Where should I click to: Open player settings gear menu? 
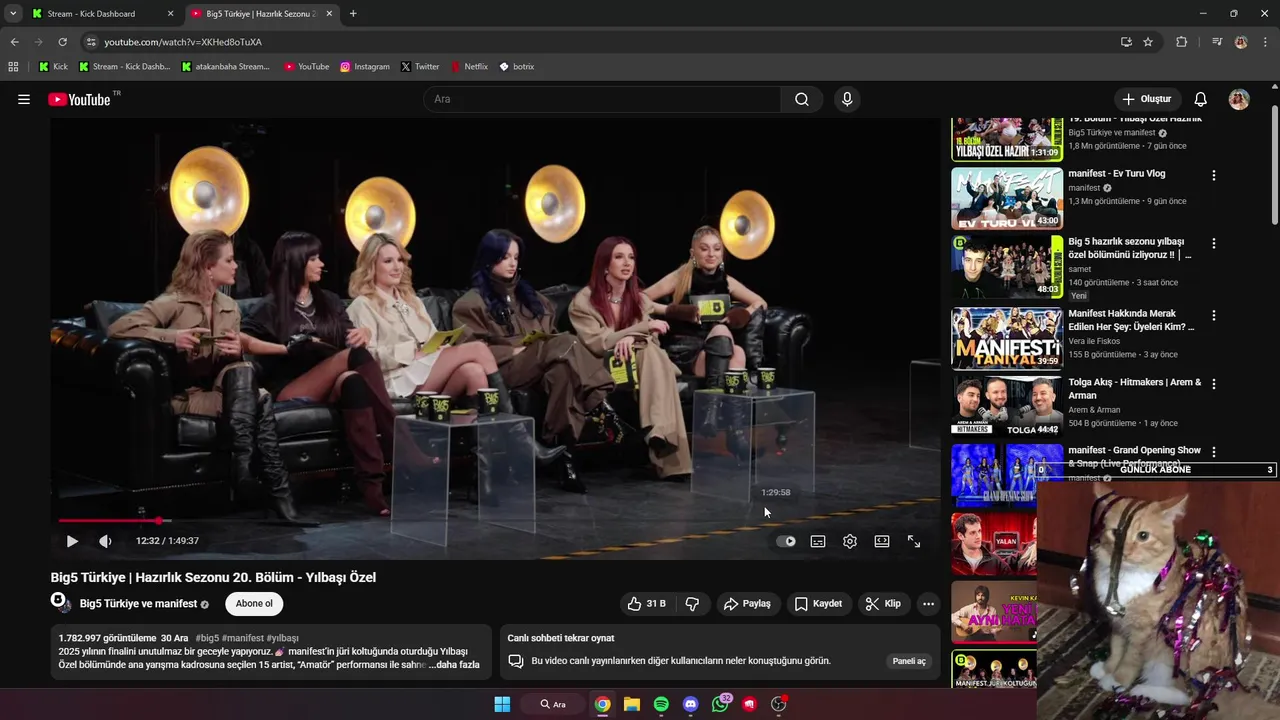(x=850, y=541)
